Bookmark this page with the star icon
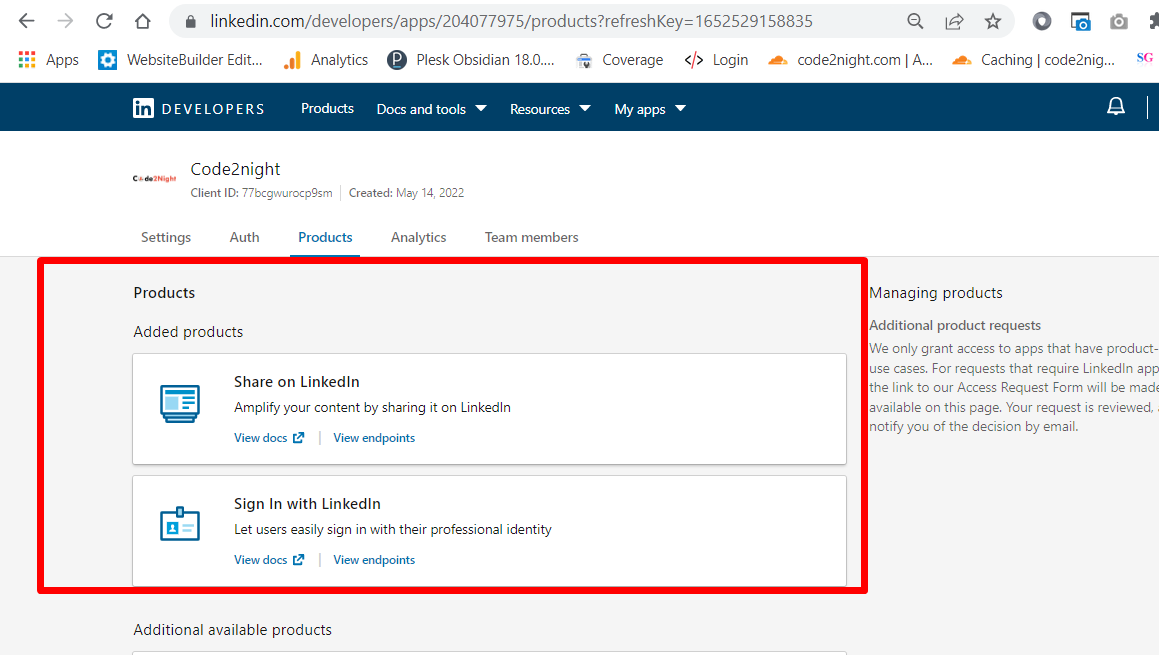The image size is (1159, 655). pyautogui.click(x=993, y=21)
